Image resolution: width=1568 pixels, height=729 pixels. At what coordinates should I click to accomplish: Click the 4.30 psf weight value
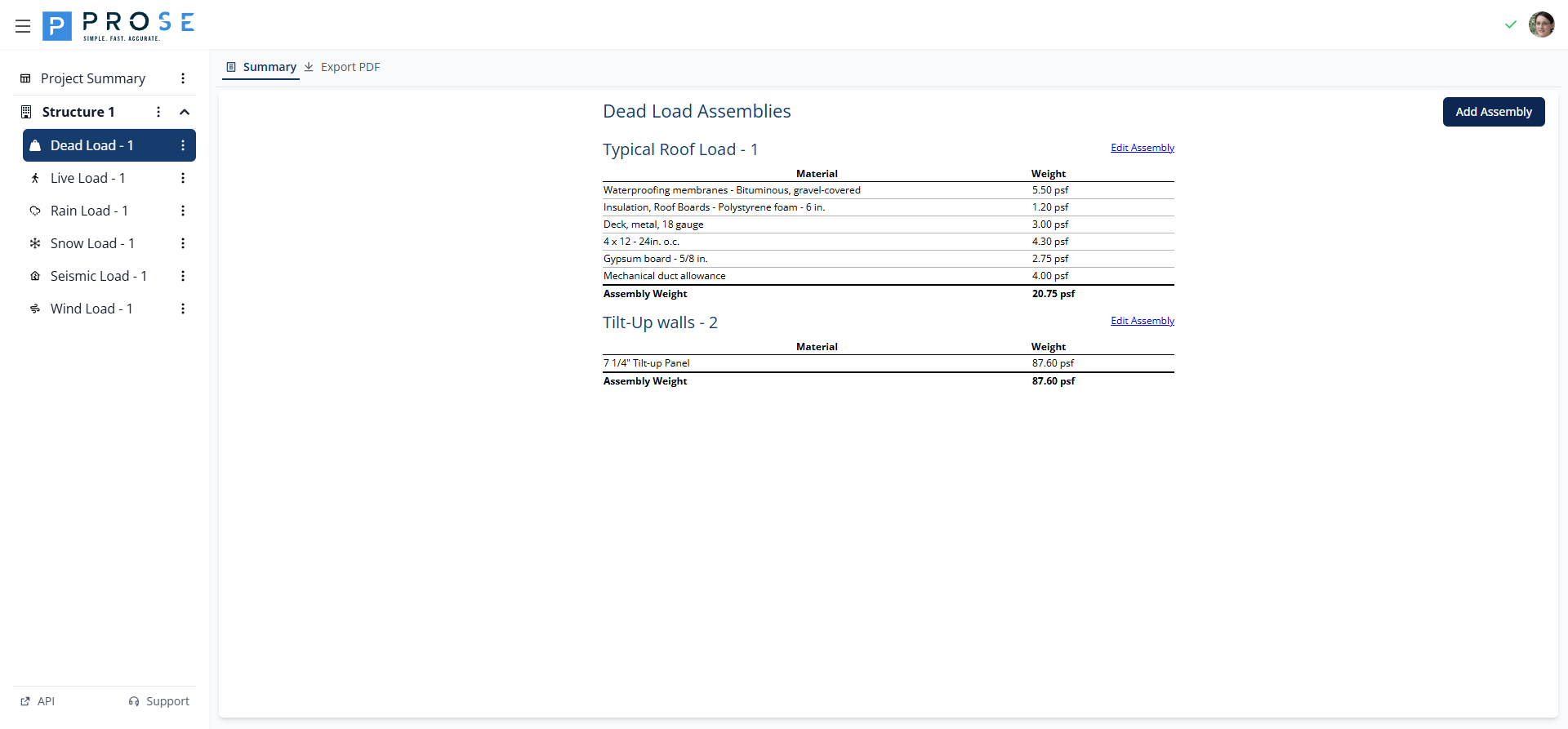[x=1050, y=242]
